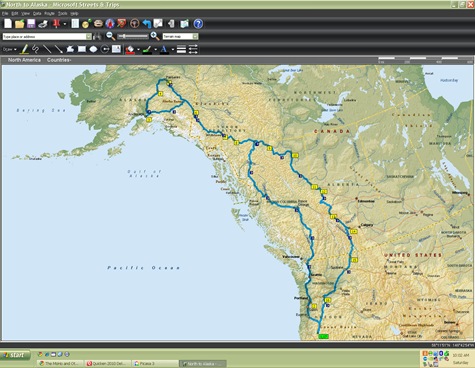
Task: Open the View menu
Action: pyautogui.click(x=25, y=14)
